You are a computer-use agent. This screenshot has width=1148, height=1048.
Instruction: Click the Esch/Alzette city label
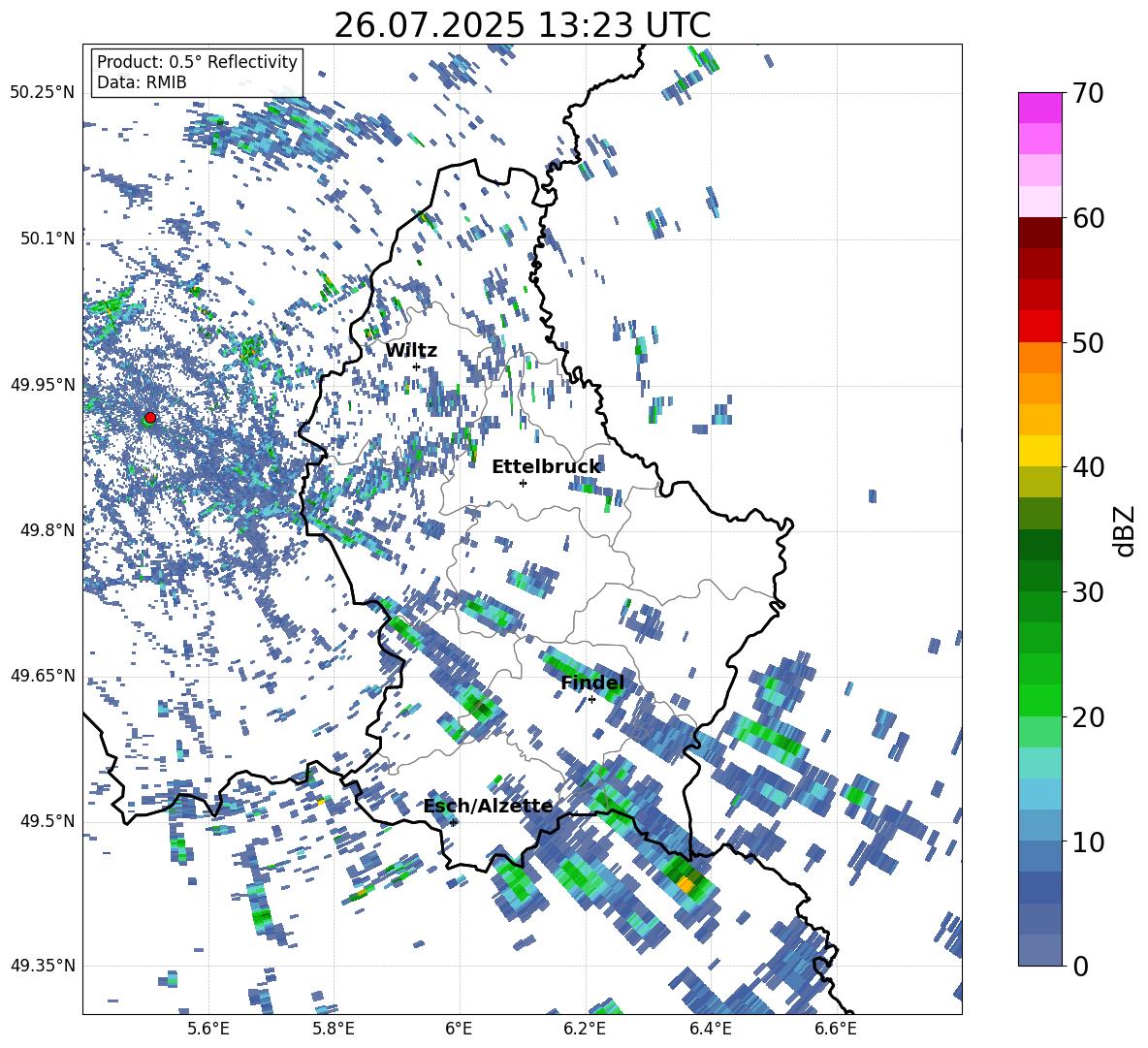click(489, 807)
